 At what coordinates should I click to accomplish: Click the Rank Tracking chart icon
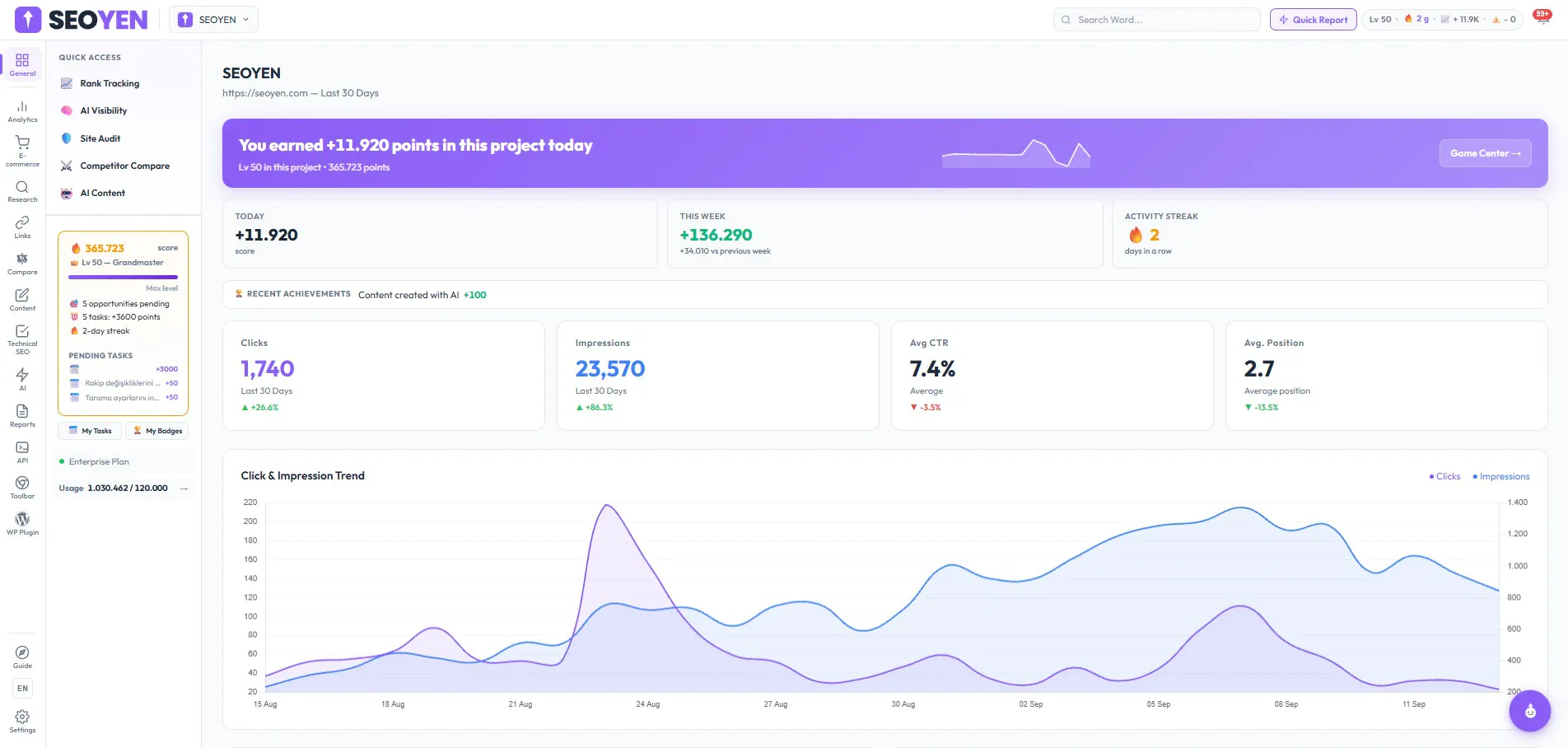tap(67, 83)
